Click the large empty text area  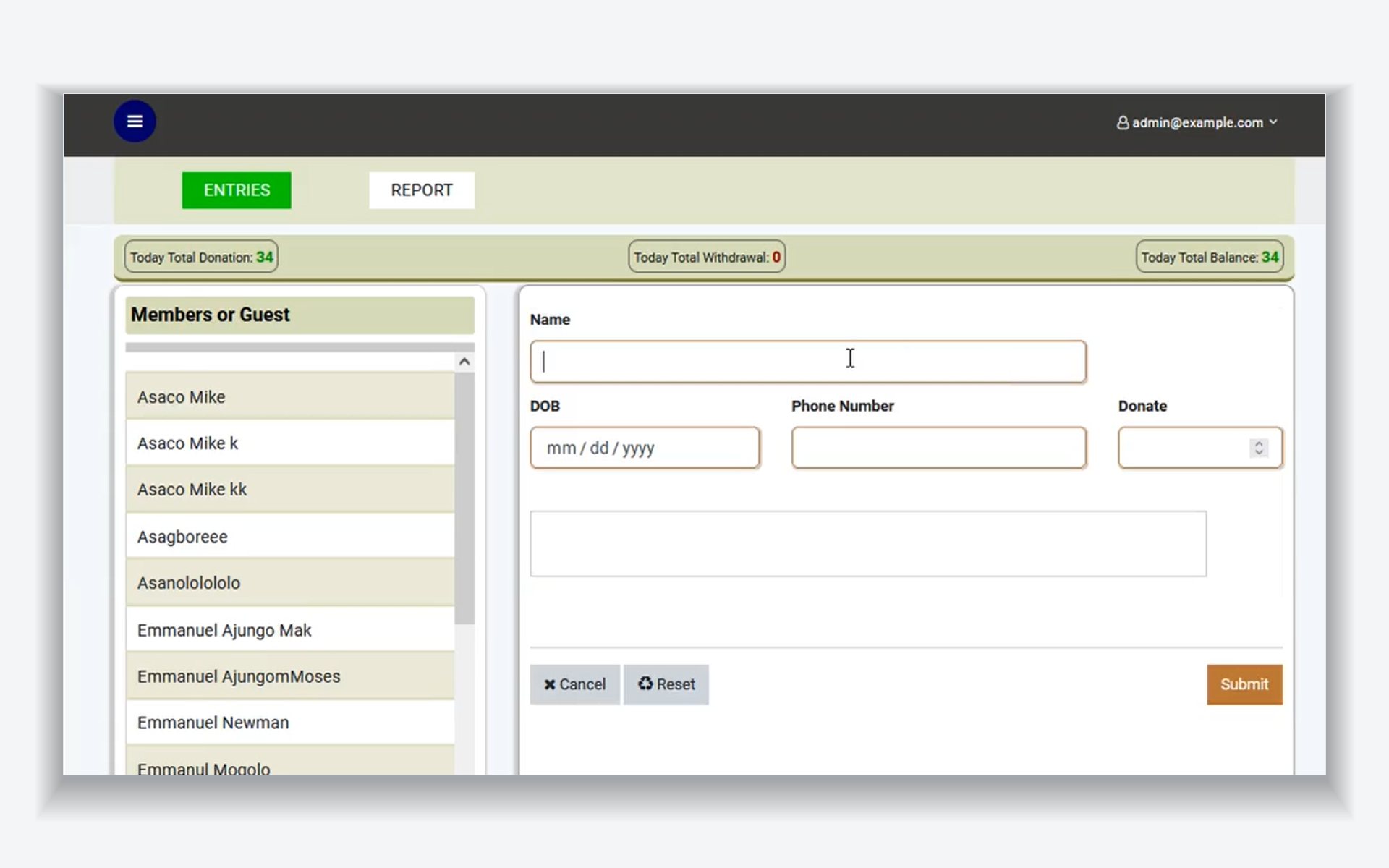868,544
